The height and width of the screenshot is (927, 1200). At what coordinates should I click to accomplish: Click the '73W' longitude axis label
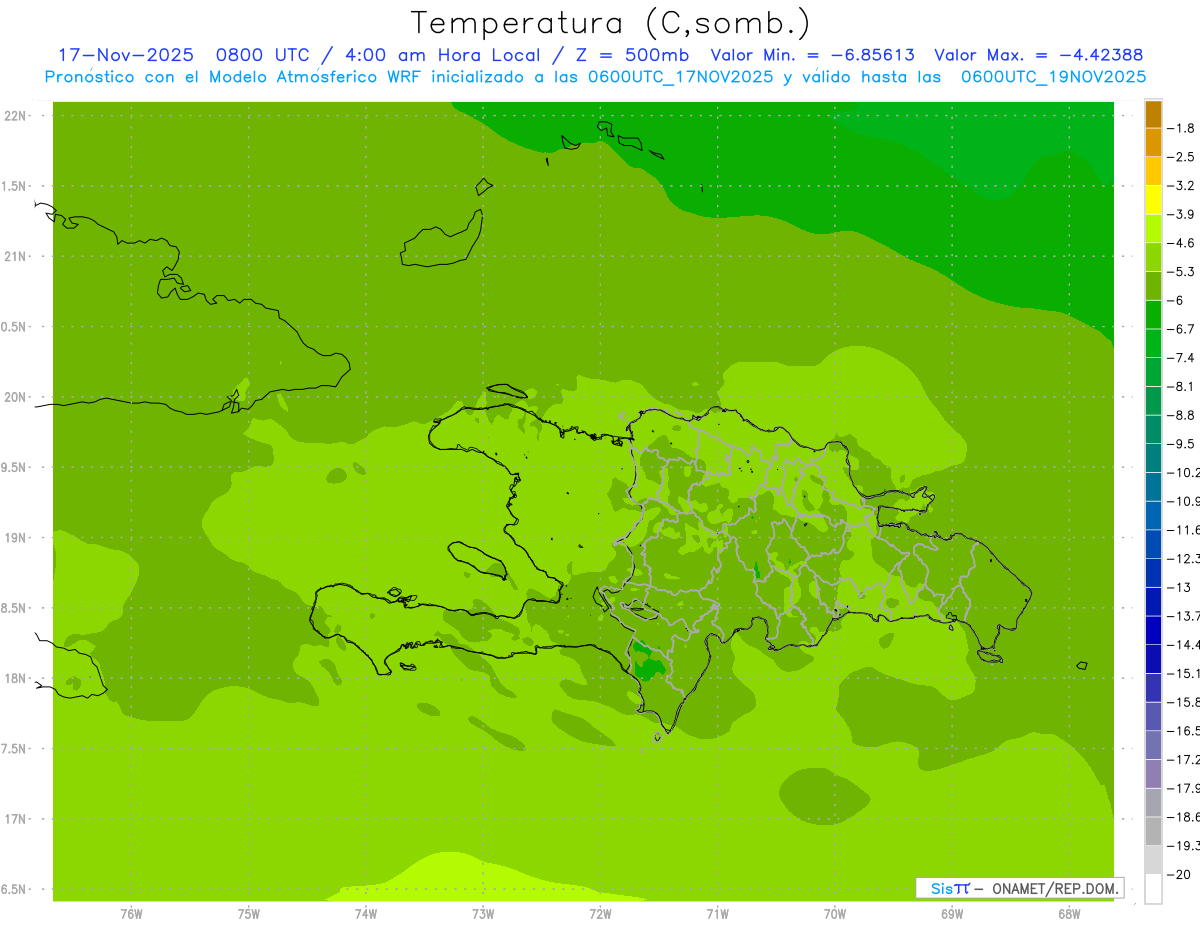click(x=483, y=914)
